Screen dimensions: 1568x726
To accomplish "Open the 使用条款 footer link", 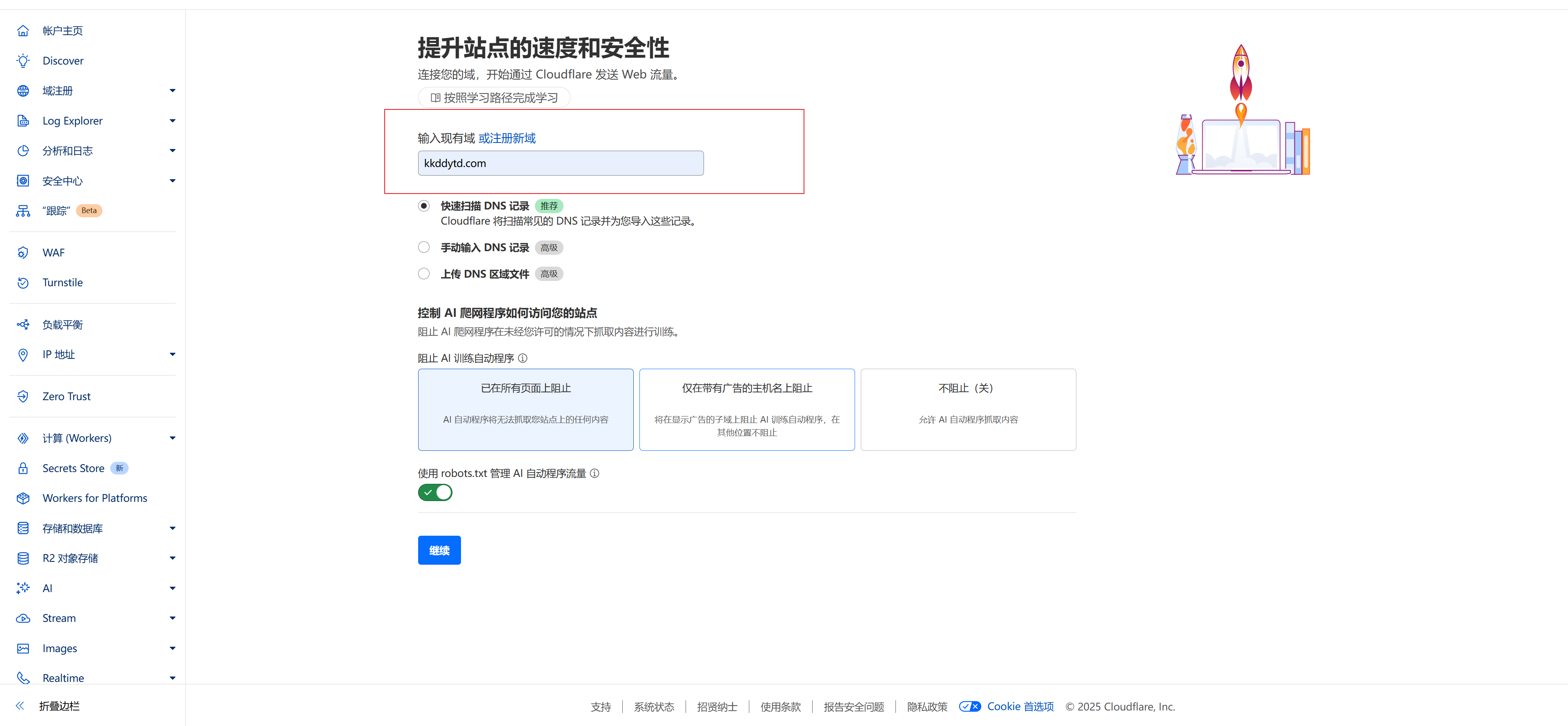I will coord(780,706).
